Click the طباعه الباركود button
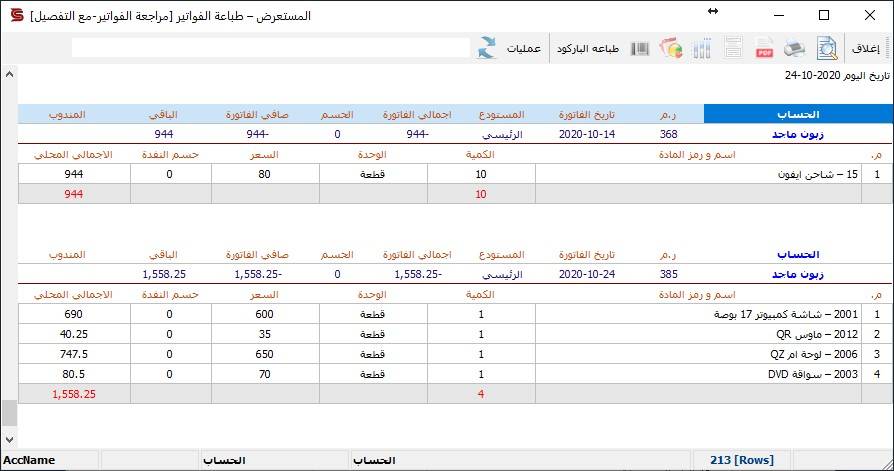 coord(588,48)
